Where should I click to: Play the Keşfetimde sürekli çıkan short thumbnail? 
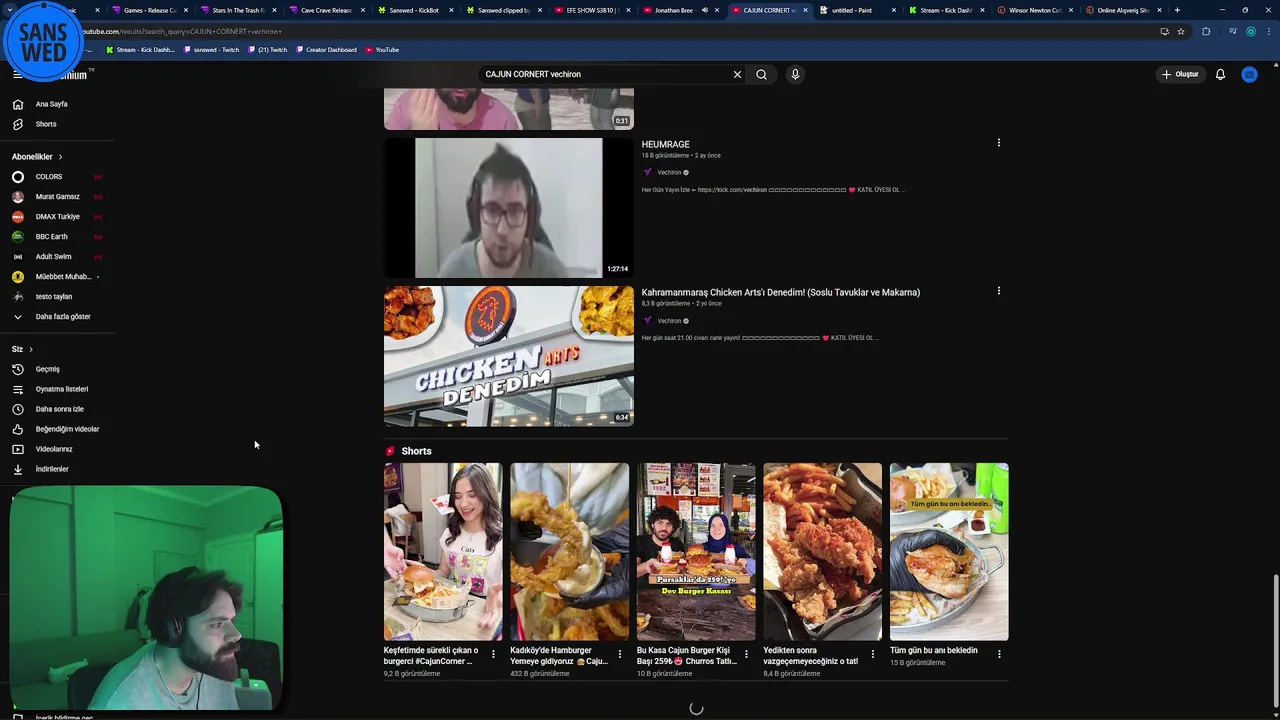tap(443, 551)
